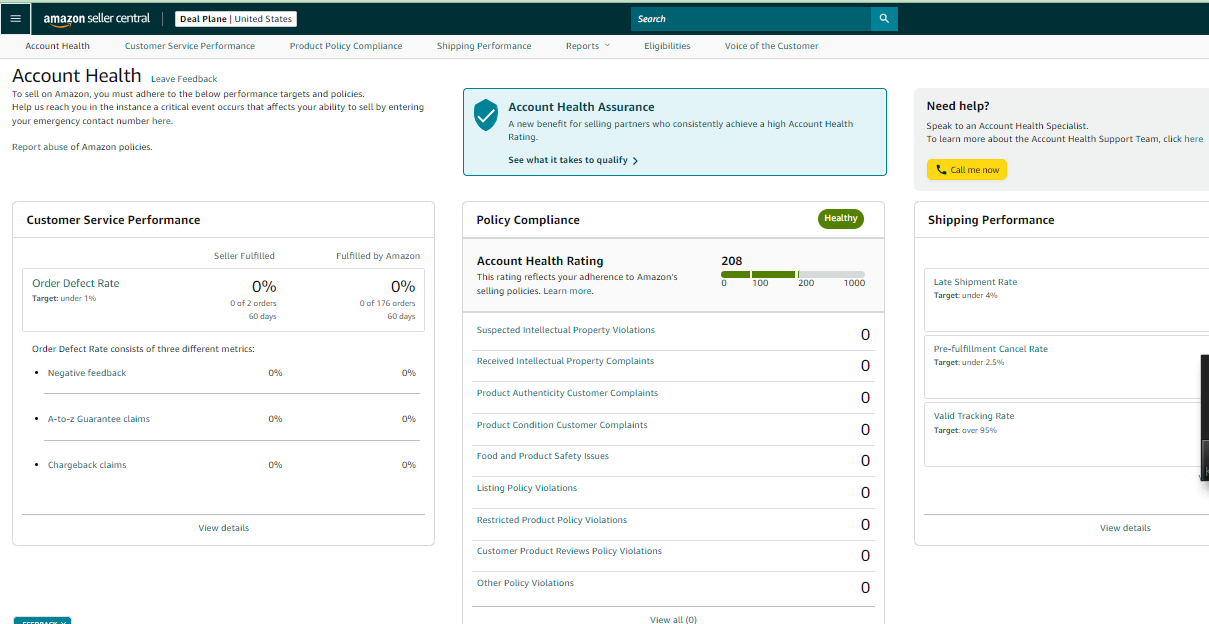Open A-to-z Guarantee claims metric

(x=99, y=419)
